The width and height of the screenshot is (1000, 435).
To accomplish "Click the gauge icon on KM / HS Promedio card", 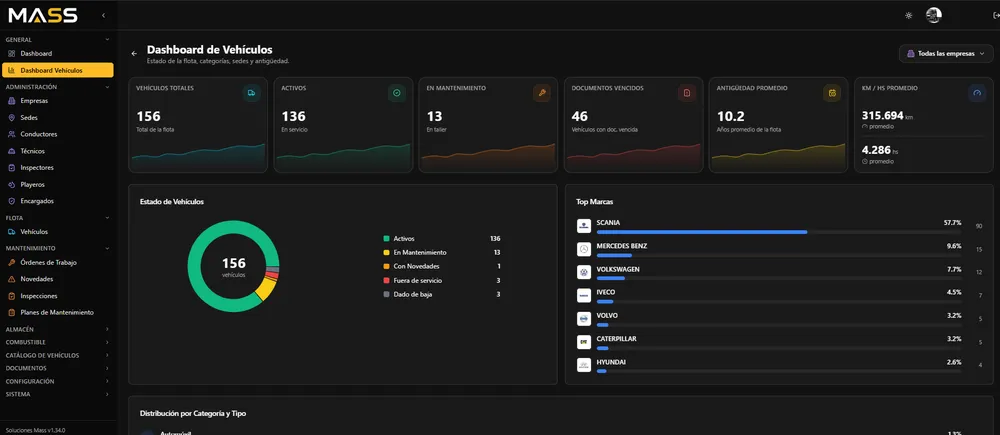I will pos(977,93).
